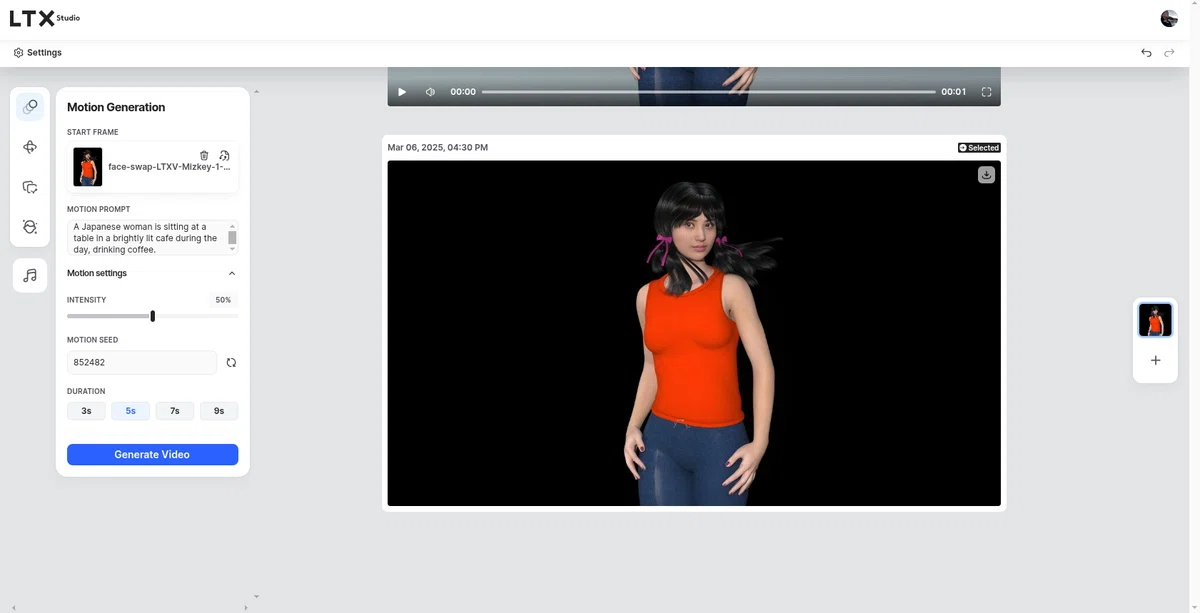Select the thumbnail in right strip

1155,320
